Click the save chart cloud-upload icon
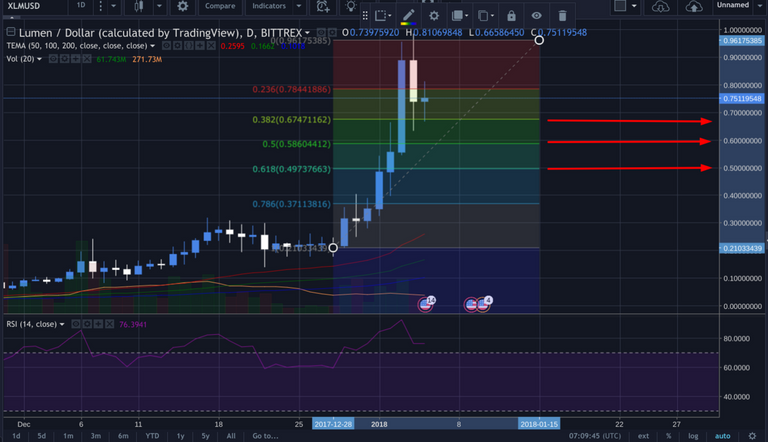This screenshot has height=442, width=768. (x=694, y=6)
